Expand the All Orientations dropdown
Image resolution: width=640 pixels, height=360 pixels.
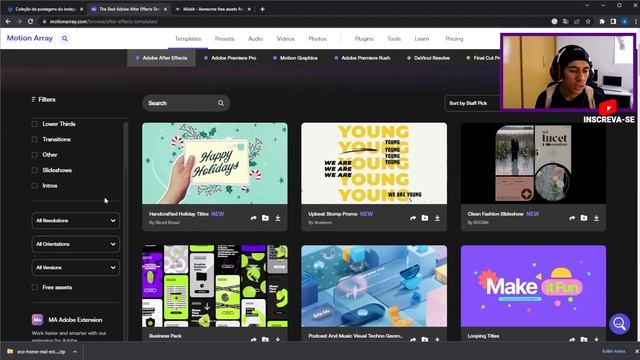pos(76,244)
